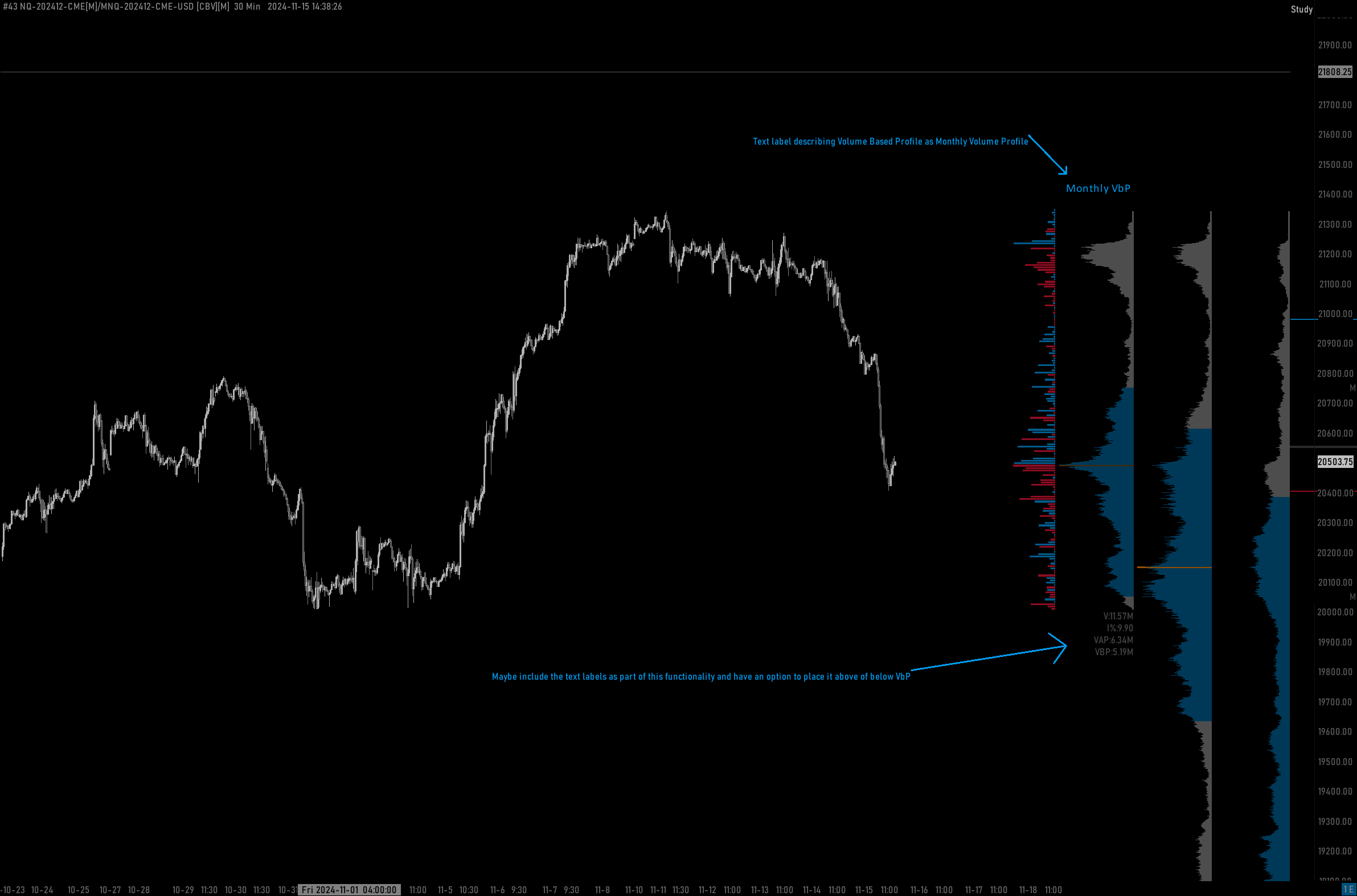The height and width of the screenshot is (896, 1357).
Task: Click the 11-15 date on the time axis
Action: click(x=863, y=890)
